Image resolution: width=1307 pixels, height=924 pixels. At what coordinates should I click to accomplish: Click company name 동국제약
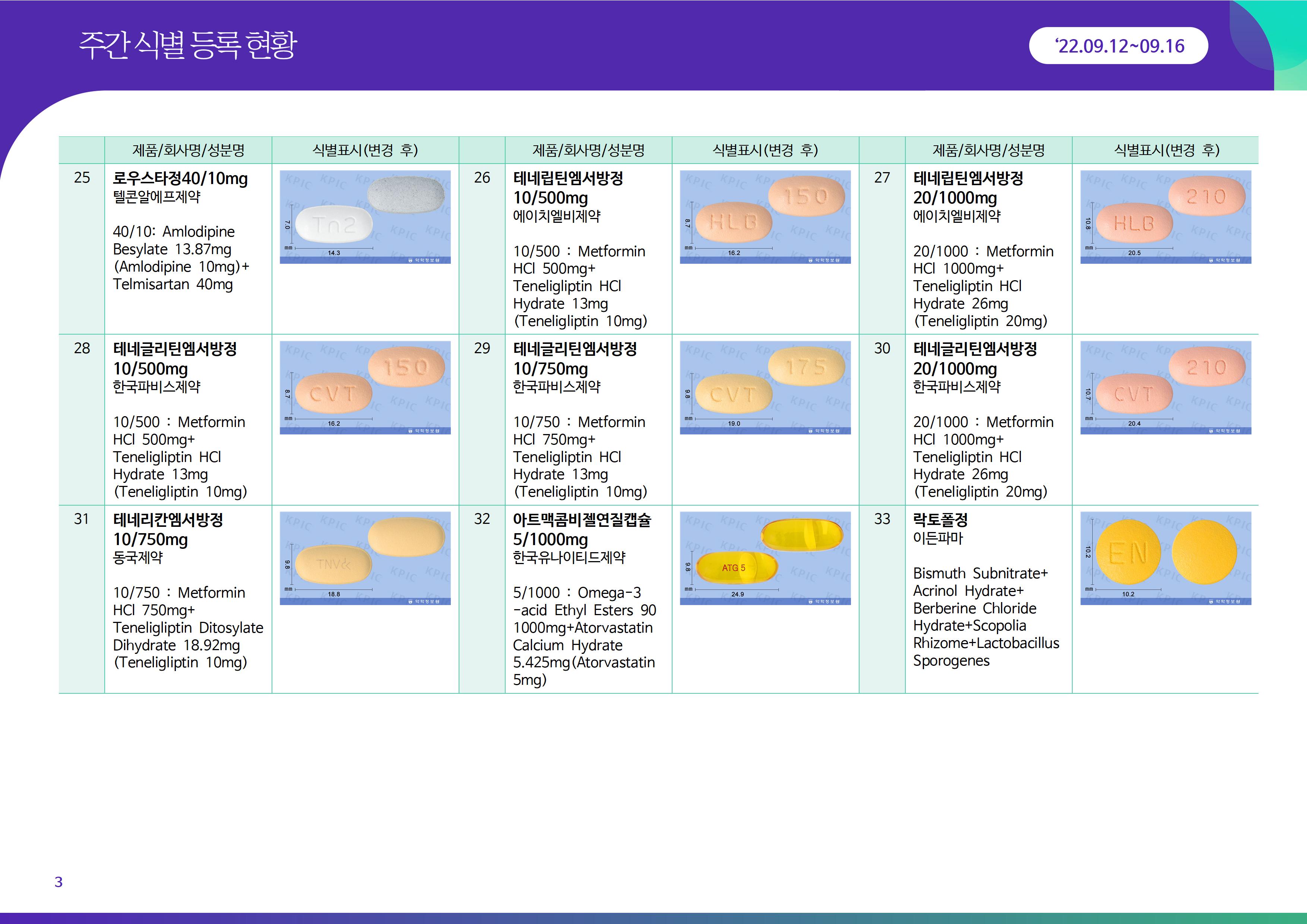click(138, 557)
